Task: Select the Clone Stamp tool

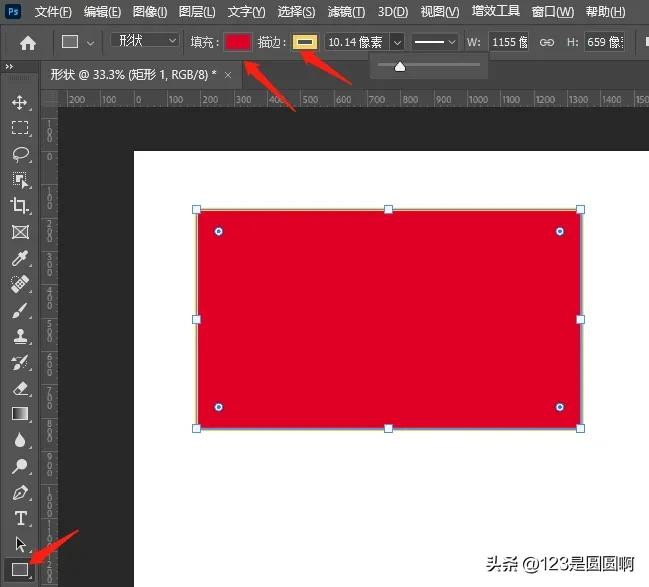Action: (x=20, y=336)
